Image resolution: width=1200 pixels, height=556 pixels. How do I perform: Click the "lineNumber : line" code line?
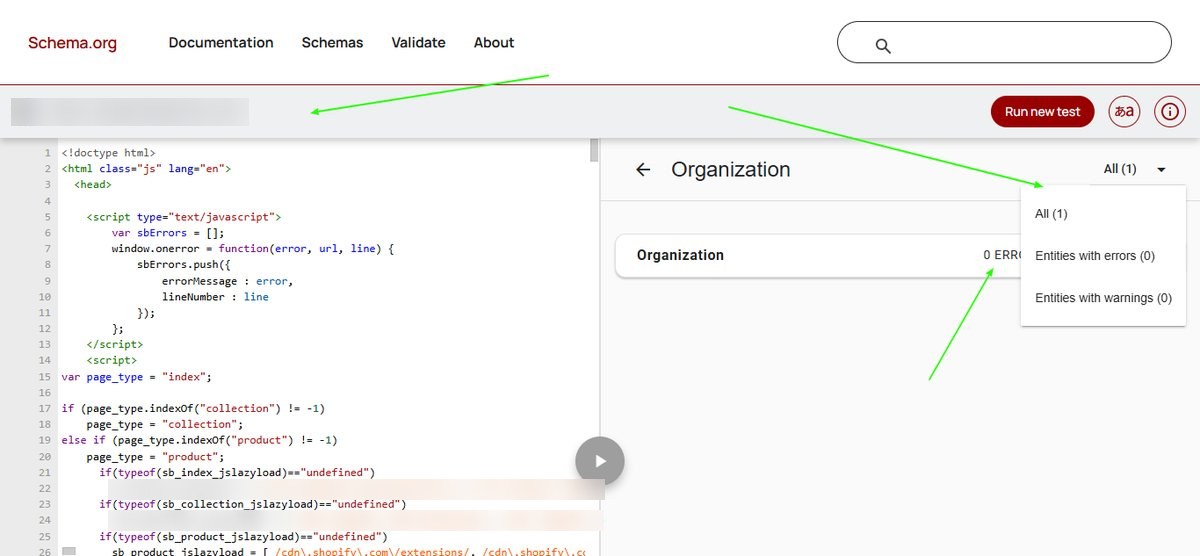point(215,297)
